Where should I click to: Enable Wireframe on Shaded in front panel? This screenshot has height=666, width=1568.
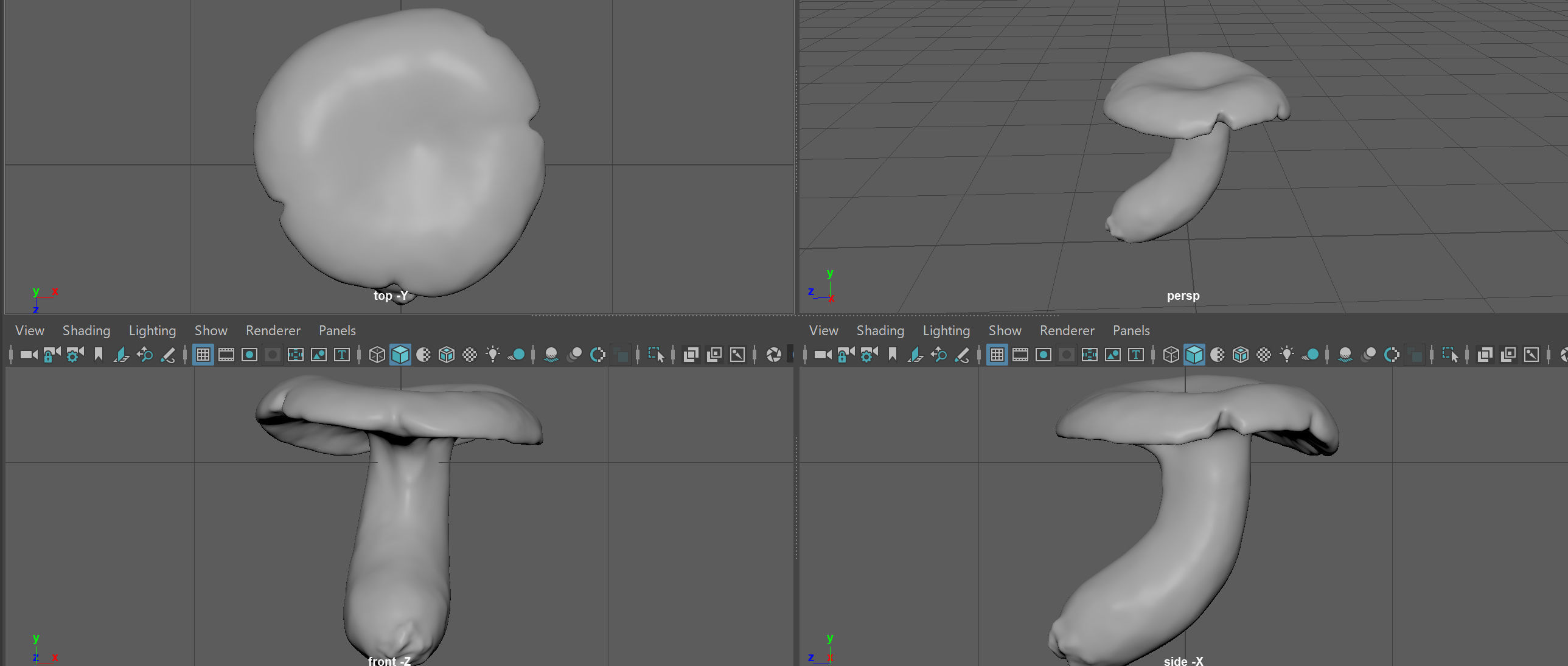pos(446,355)
